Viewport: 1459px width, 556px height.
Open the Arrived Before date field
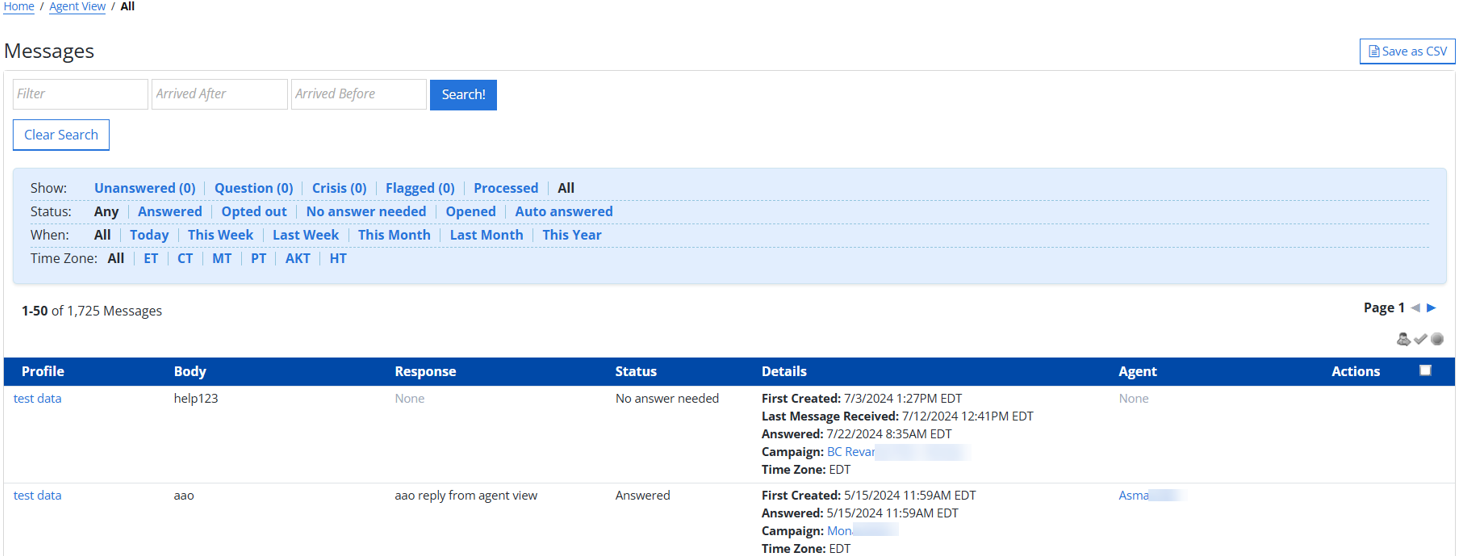[358, 94]
